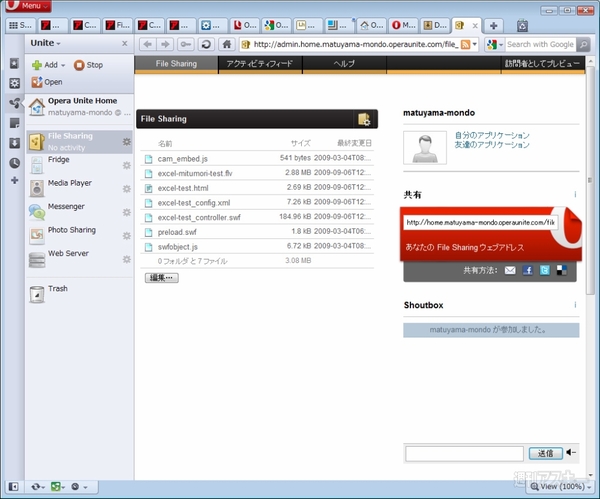600x499 pixels.
Task: Open file excel-mitumori-test.flv
Action: pos(195,173)
